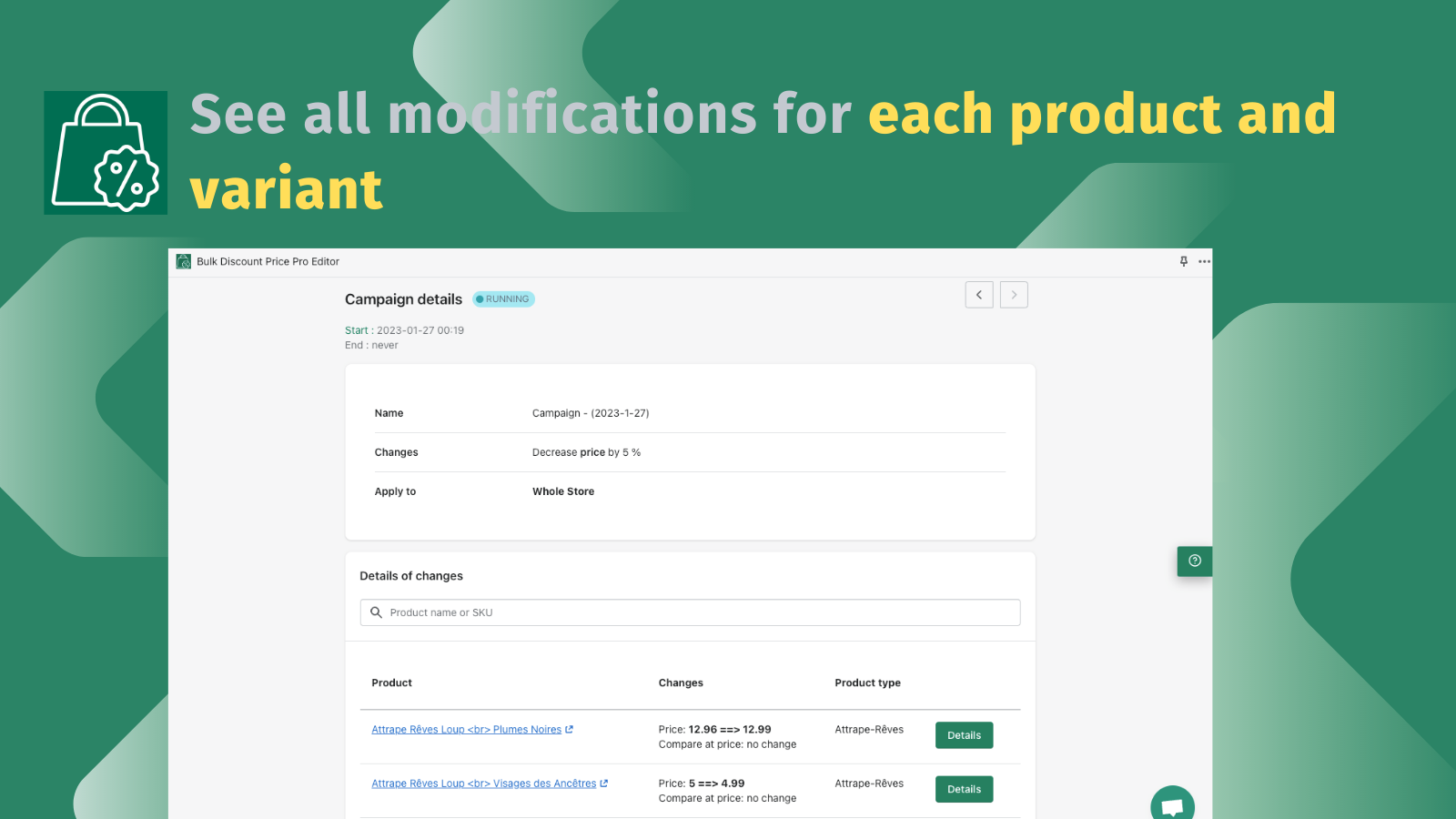Open Attrape Rêves Loup Plumes Noires product link
The image size is (1456, 819).
(466, 730)
